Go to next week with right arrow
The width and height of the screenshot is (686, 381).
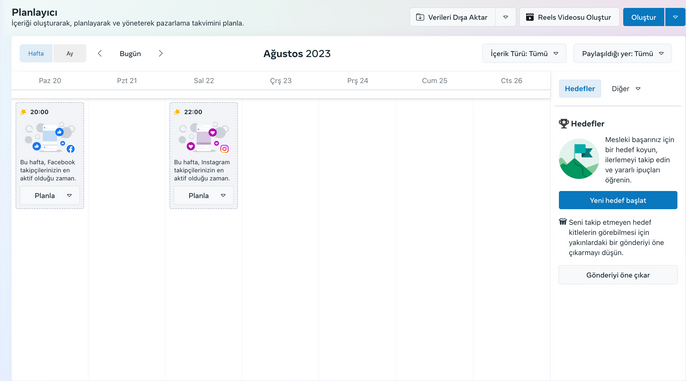161,53
